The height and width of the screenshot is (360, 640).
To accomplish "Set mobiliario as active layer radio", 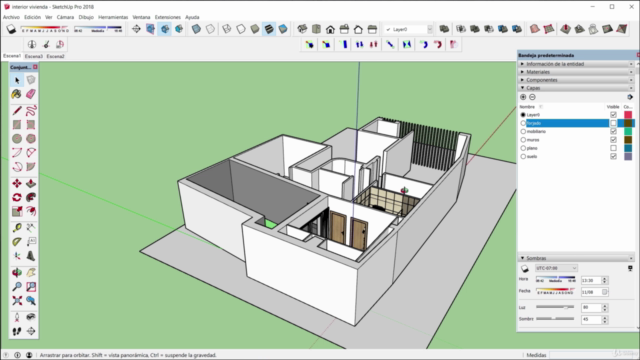I will 523,131.
